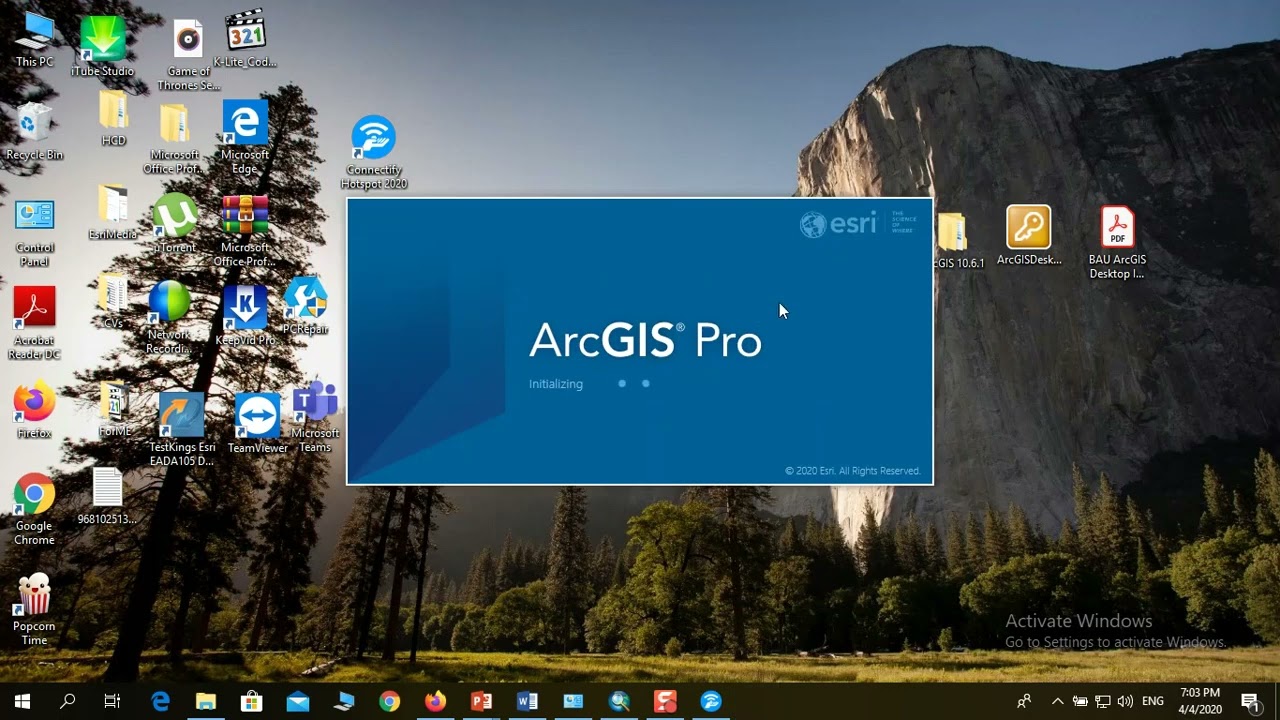Open the volume control speaker icon
Viewport: 1280px width, 720px height.
1125,701
